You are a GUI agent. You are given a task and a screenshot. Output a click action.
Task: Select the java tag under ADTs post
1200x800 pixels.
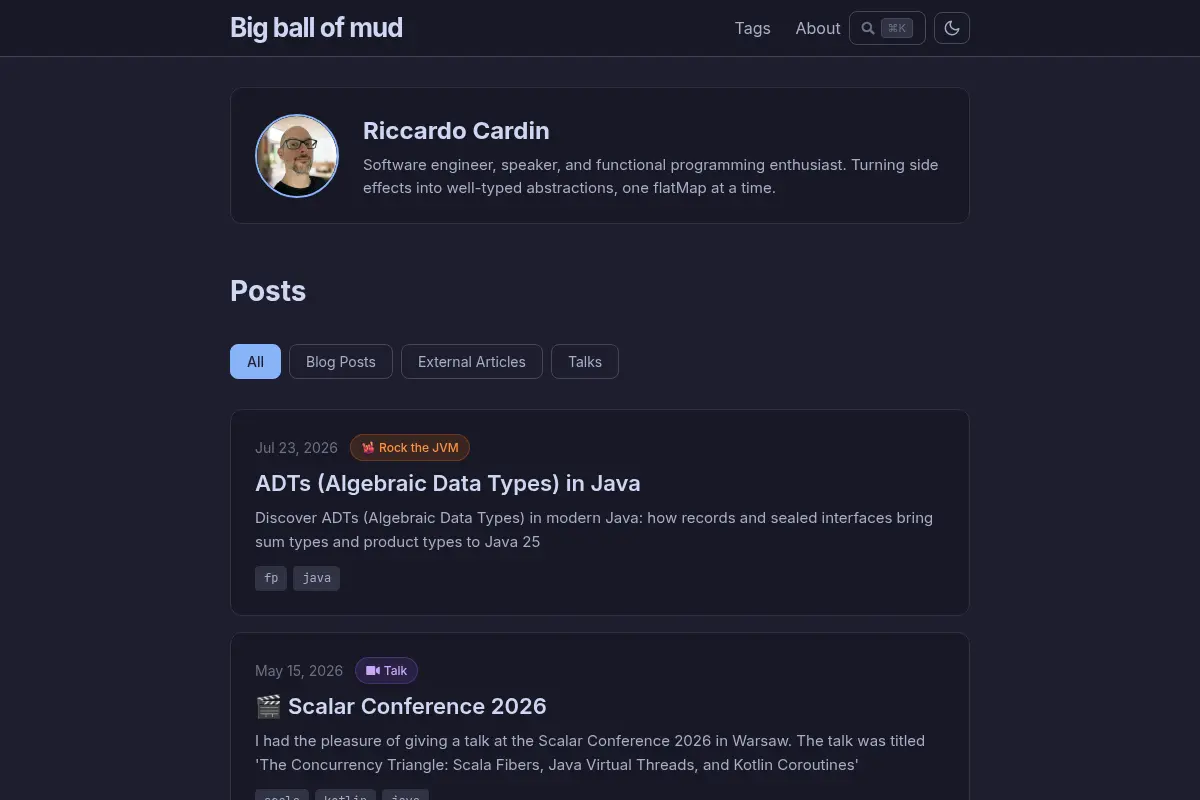click(x=316, y=578)
